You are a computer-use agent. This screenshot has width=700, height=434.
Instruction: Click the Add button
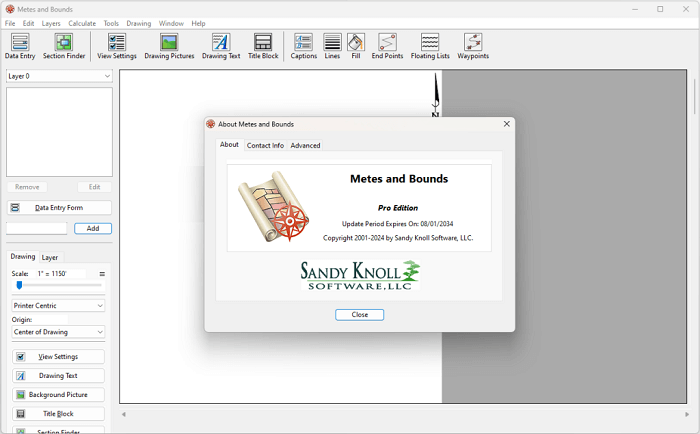[93, 228]
